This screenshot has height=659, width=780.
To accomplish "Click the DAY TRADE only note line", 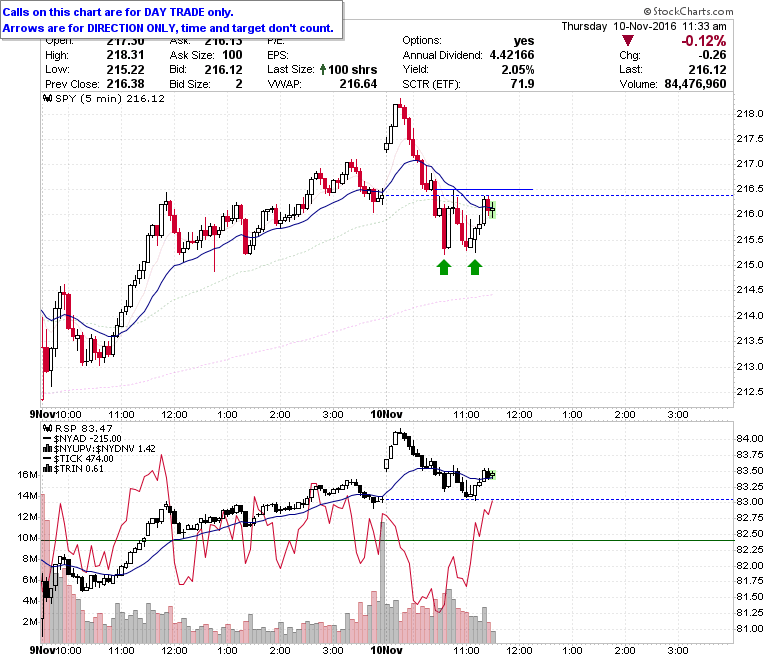I will point(118,12).
